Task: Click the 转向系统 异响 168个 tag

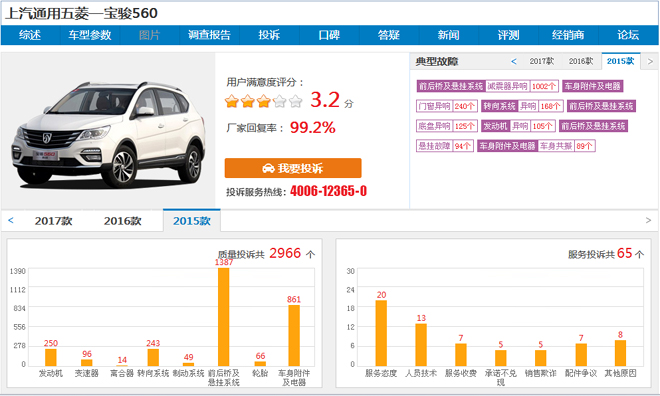Action: pos(522,106)
